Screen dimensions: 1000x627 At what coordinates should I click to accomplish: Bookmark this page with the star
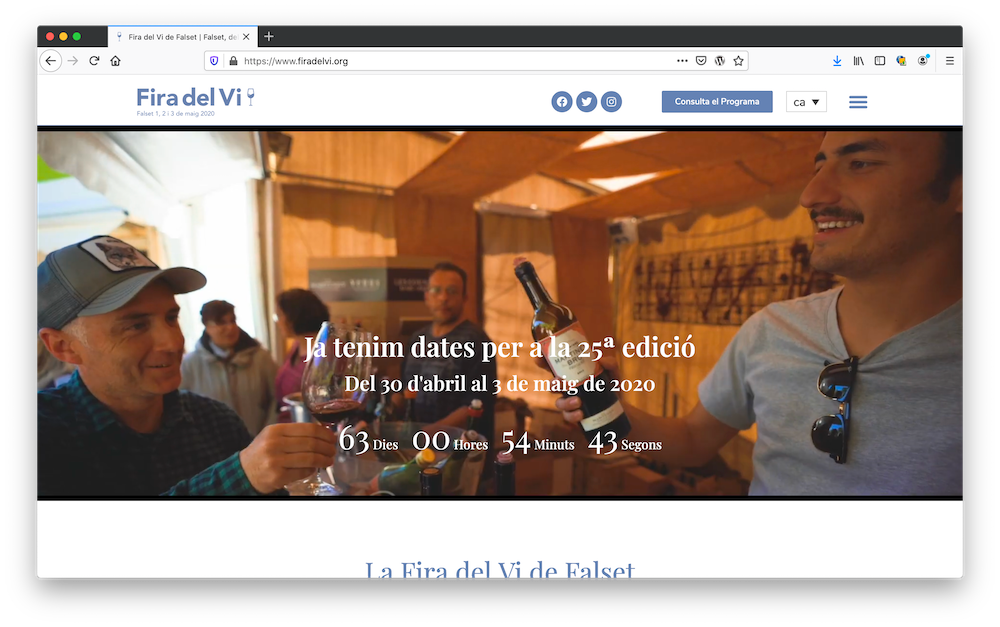(739, 61)
